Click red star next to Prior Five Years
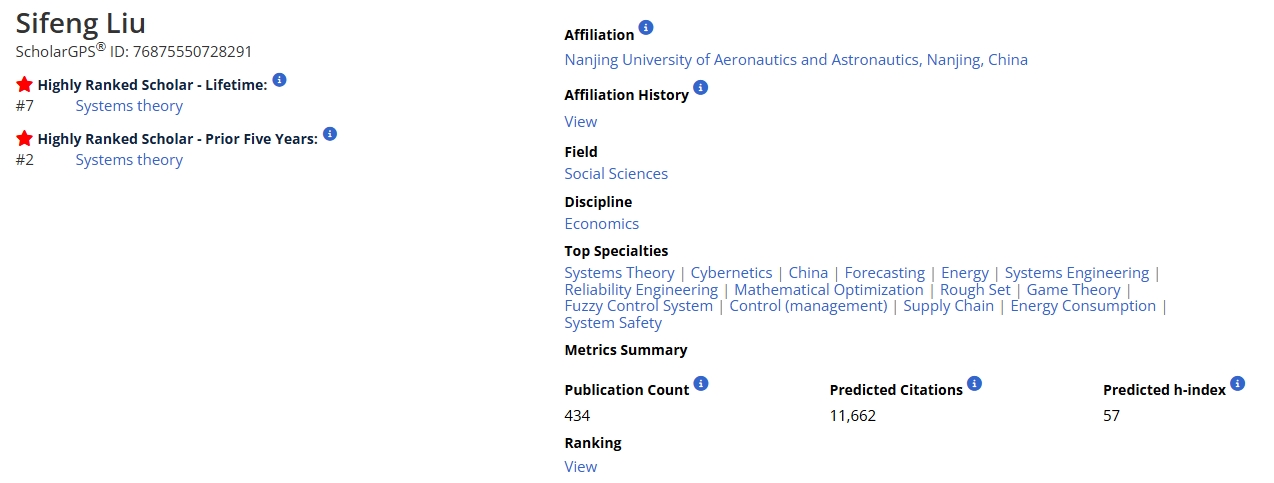 tap(24, 138)
